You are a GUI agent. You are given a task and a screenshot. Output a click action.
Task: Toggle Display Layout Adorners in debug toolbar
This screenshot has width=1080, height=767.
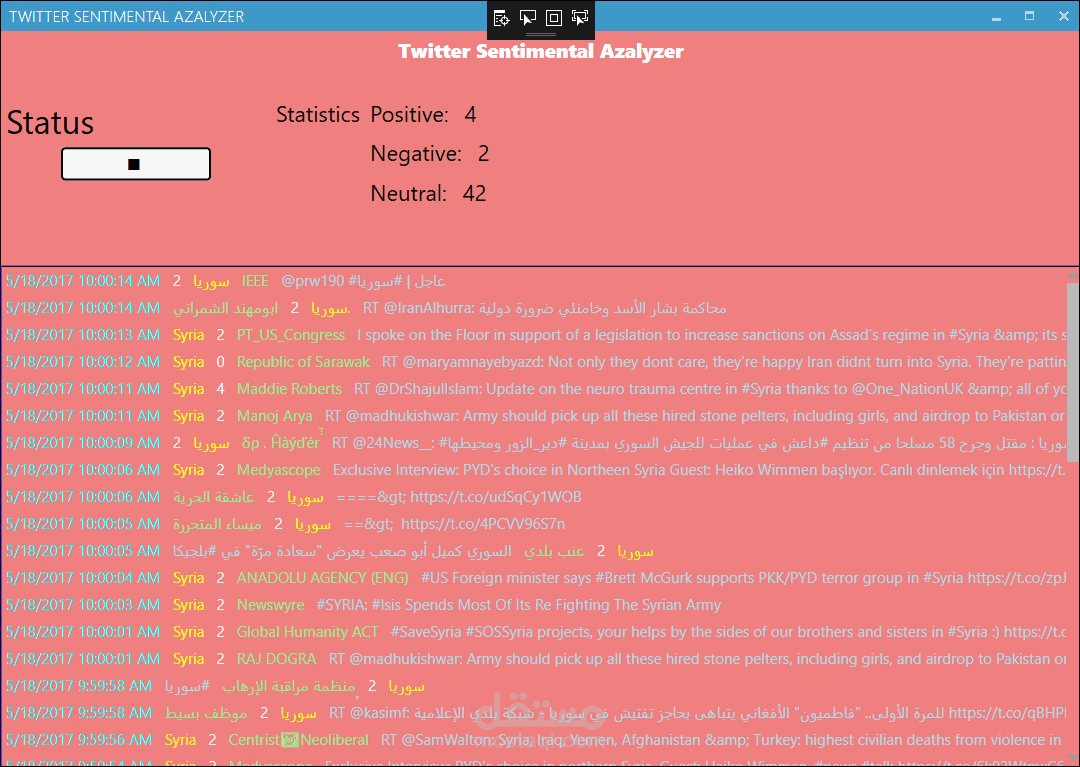coord(554,18)
